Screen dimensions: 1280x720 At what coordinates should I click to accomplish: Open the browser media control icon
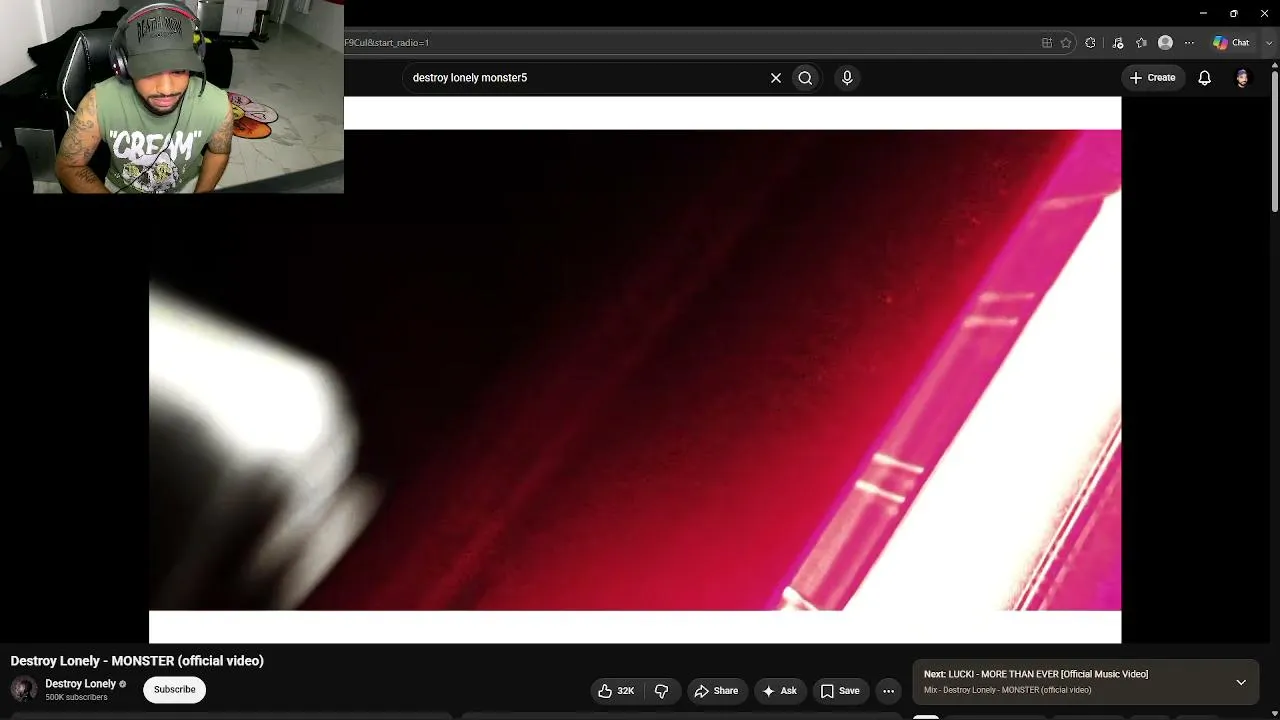[x=1117, y=43]
